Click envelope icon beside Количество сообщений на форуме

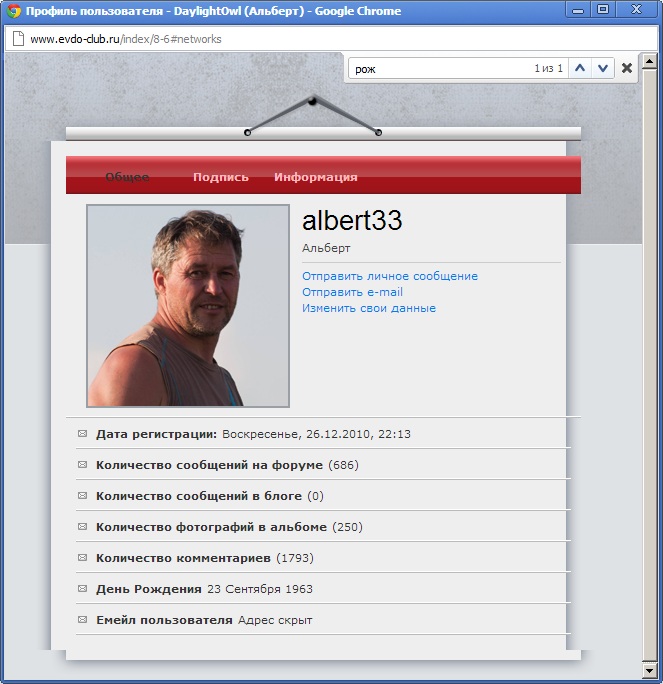click(82, 465)
